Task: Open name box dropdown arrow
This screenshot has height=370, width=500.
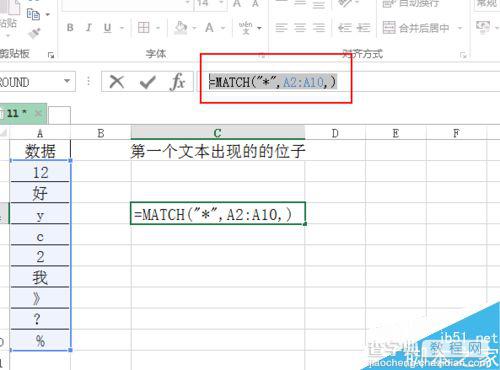Action: [x=67, y=81]
